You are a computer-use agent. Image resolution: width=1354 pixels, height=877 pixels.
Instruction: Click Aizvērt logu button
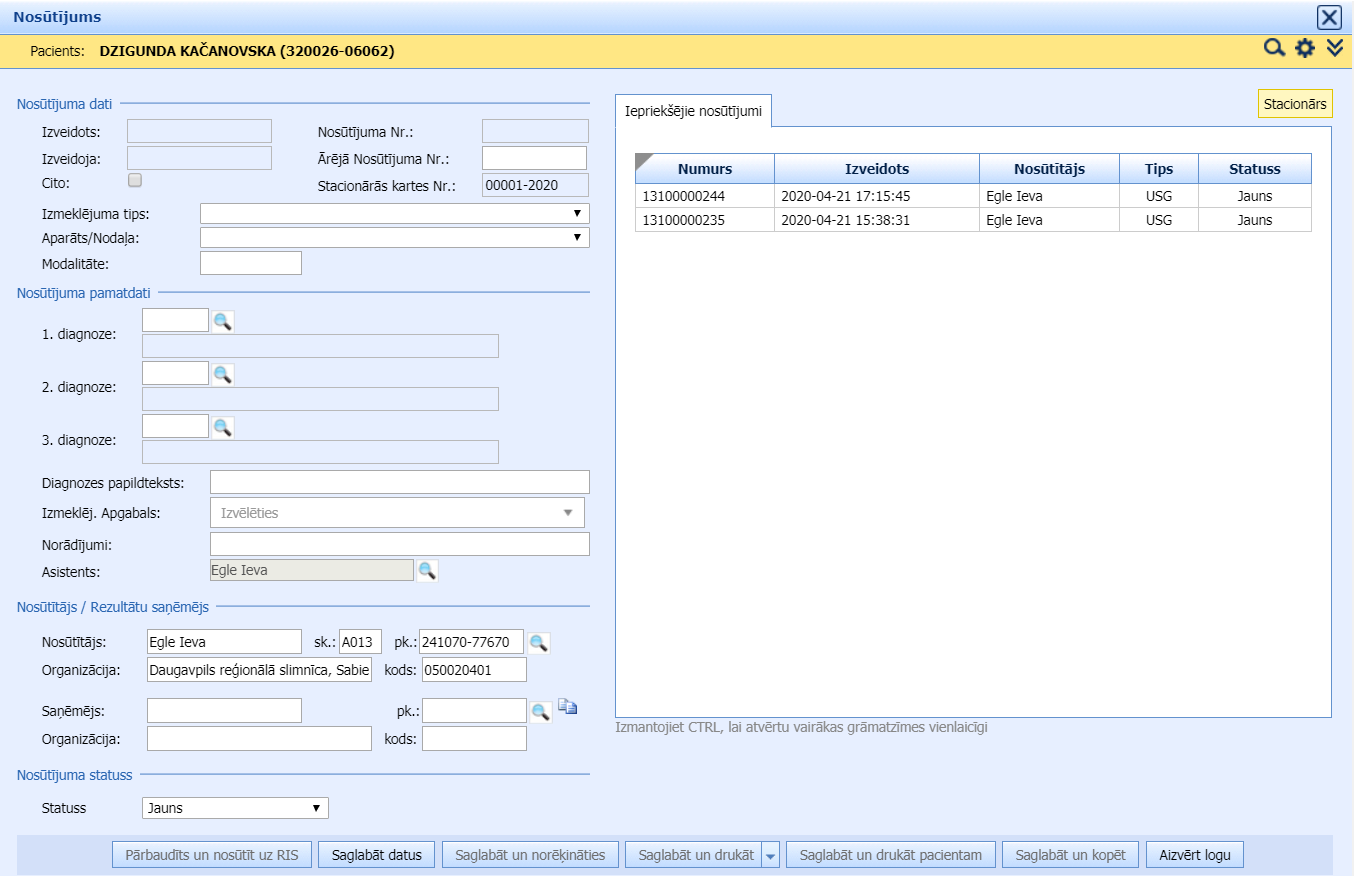click(x=1195, y=855)
